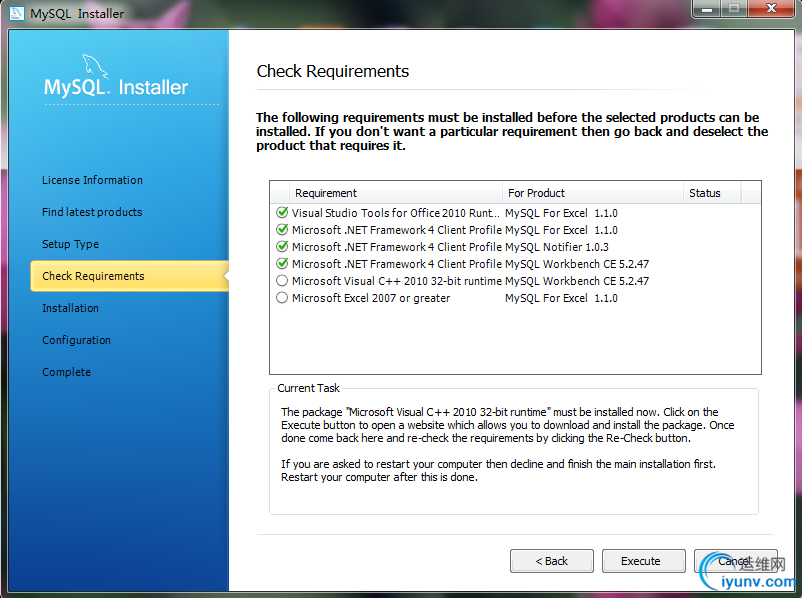Close the MySQL Installer window
The height and width of the screenshot is (598, 802).
(x=771, y=9)
